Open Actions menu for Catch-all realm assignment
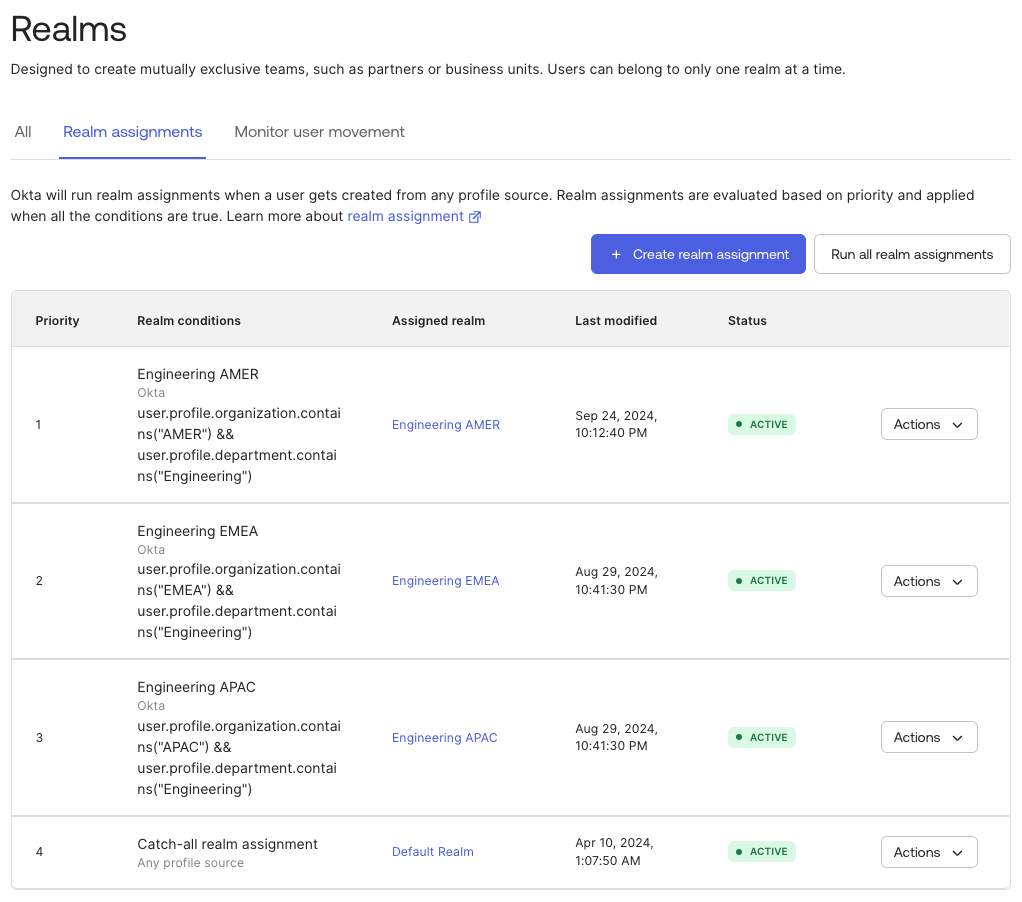Screen dimensions: 1022x902 pyautogui.click(x=928, y=852)
